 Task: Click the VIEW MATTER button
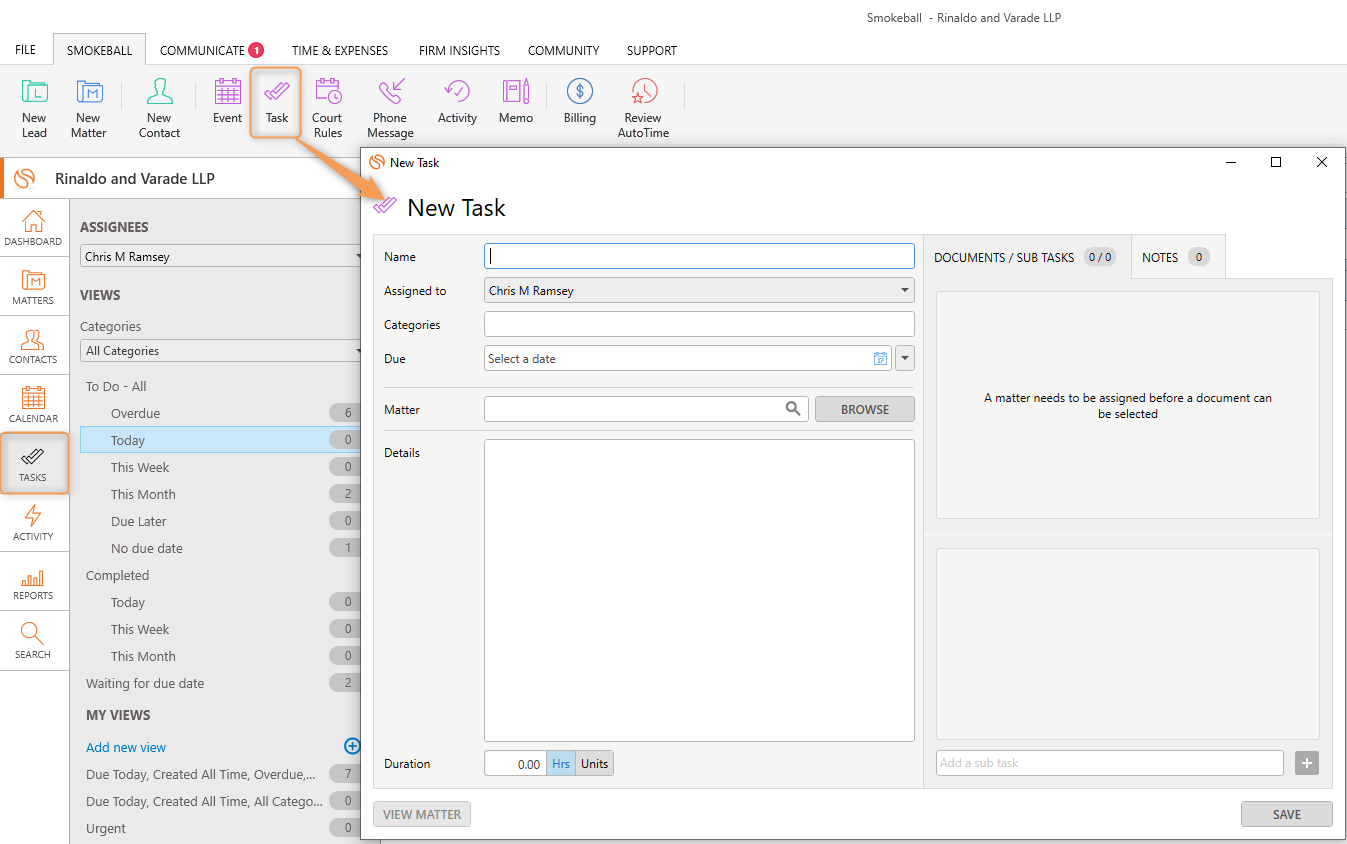[422, 814]
